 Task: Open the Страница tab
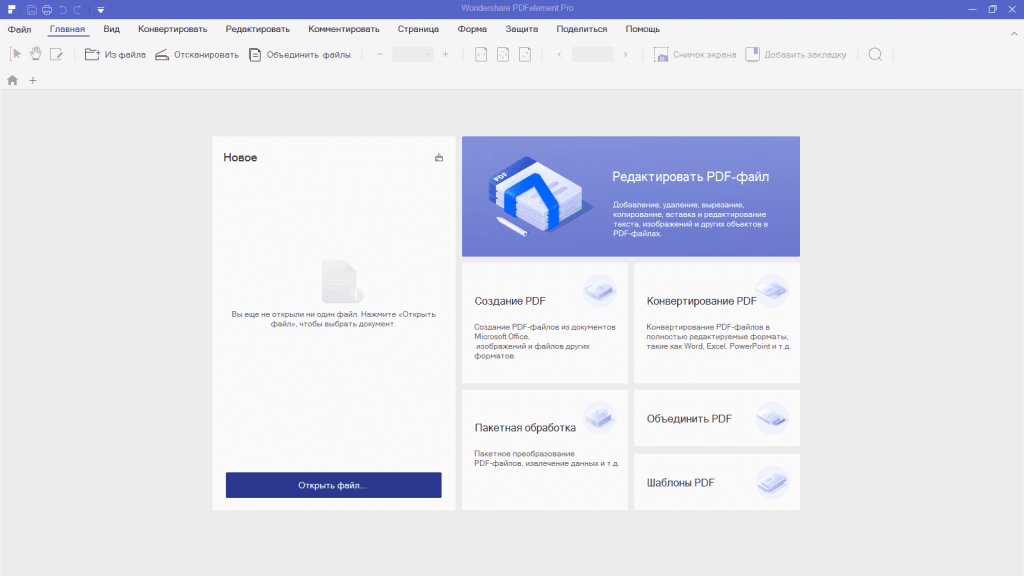coord(418,29)
